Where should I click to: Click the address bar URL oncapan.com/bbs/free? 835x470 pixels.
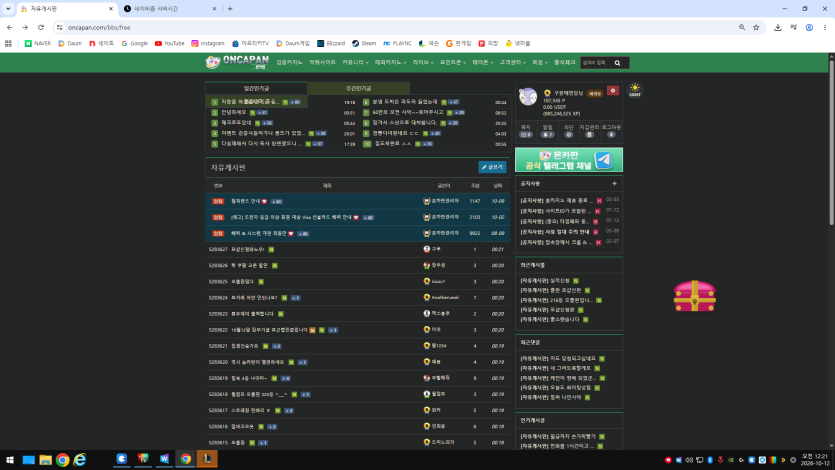pos(99,27)
